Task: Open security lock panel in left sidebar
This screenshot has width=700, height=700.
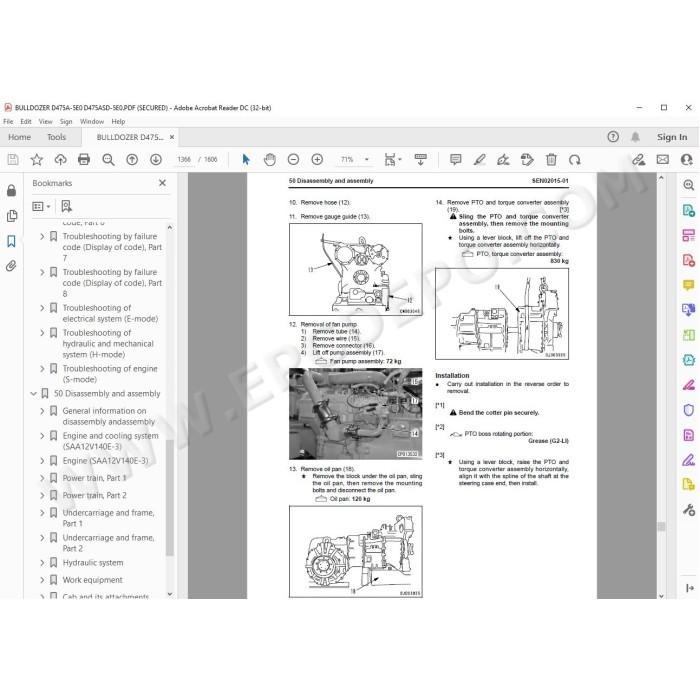Action: pos(12,191)
